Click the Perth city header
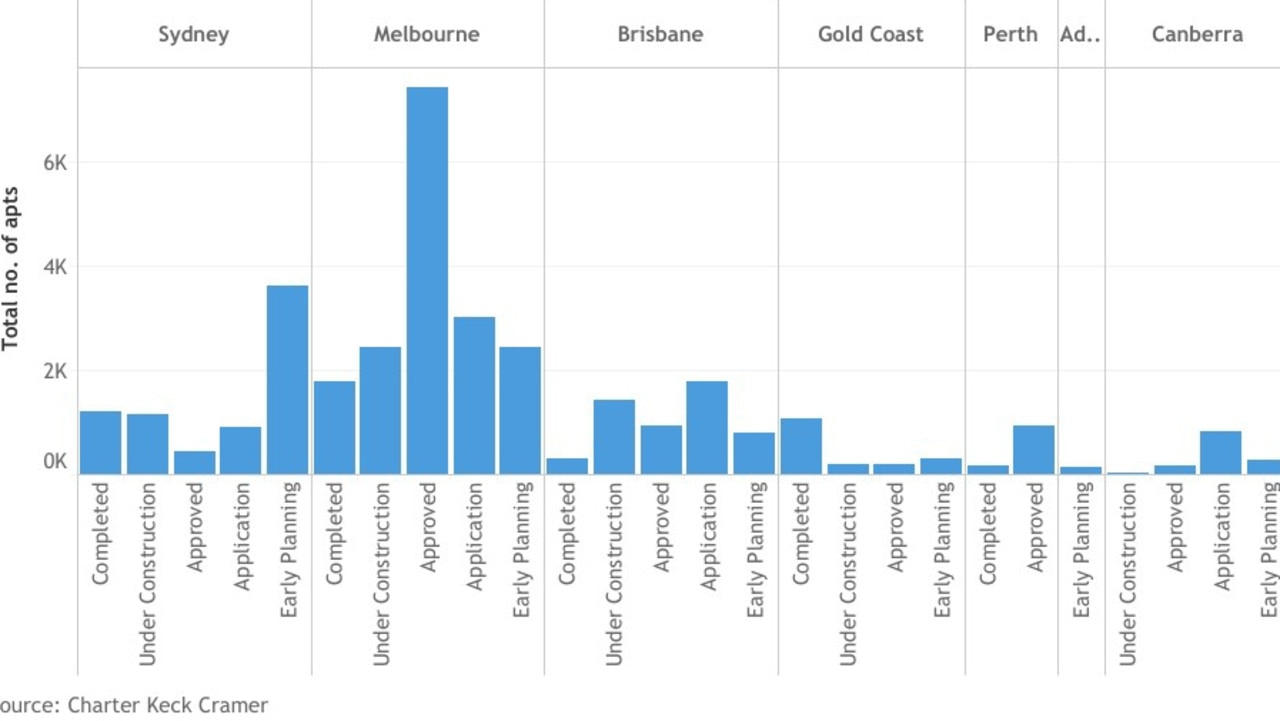Viewport: 1280px width, 721px height. (x=1011, y=34)
